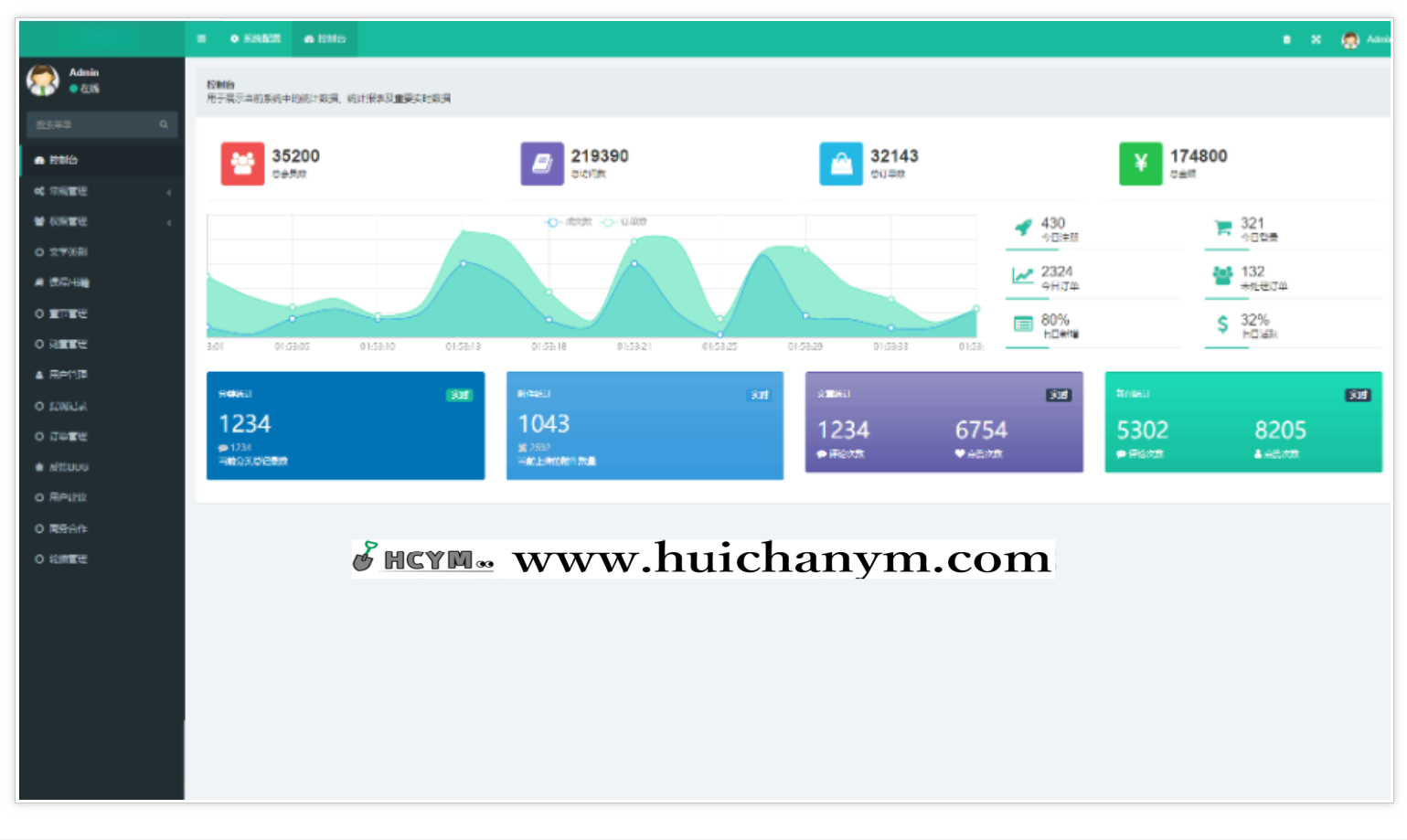Viewport: 1407px width, 840px height.
Task: Switch to the 控制台 tab in header
Action: pos(325,38)
